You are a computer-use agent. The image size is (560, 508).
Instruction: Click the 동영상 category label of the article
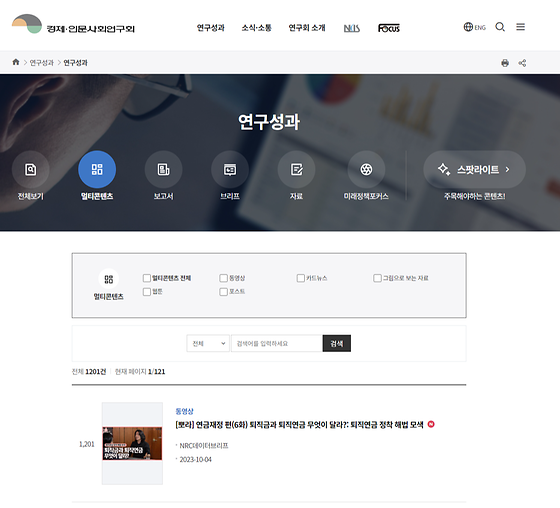(184, 411)
